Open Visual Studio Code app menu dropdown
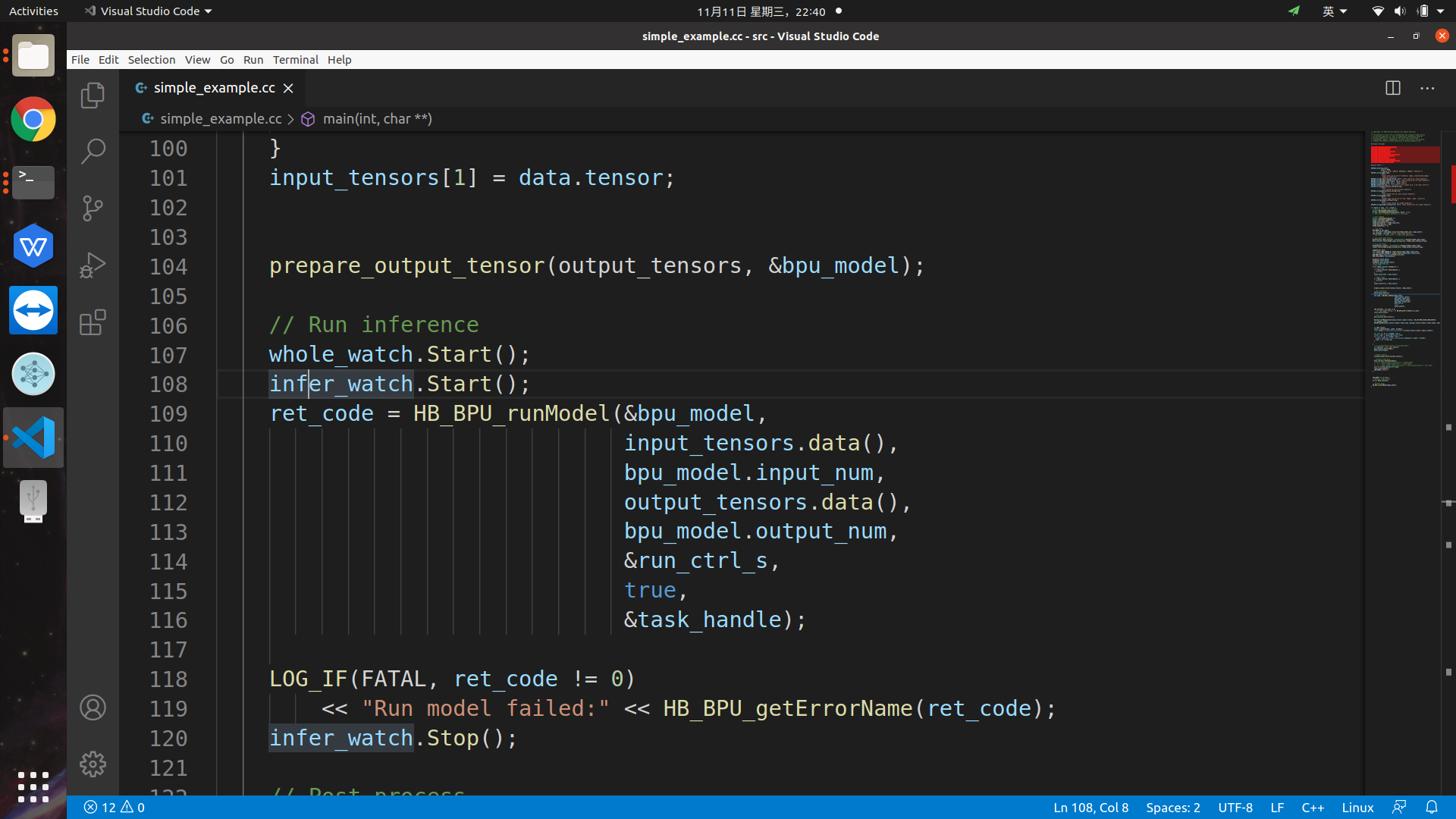1456x819 pixels. (x=149, y=11)
